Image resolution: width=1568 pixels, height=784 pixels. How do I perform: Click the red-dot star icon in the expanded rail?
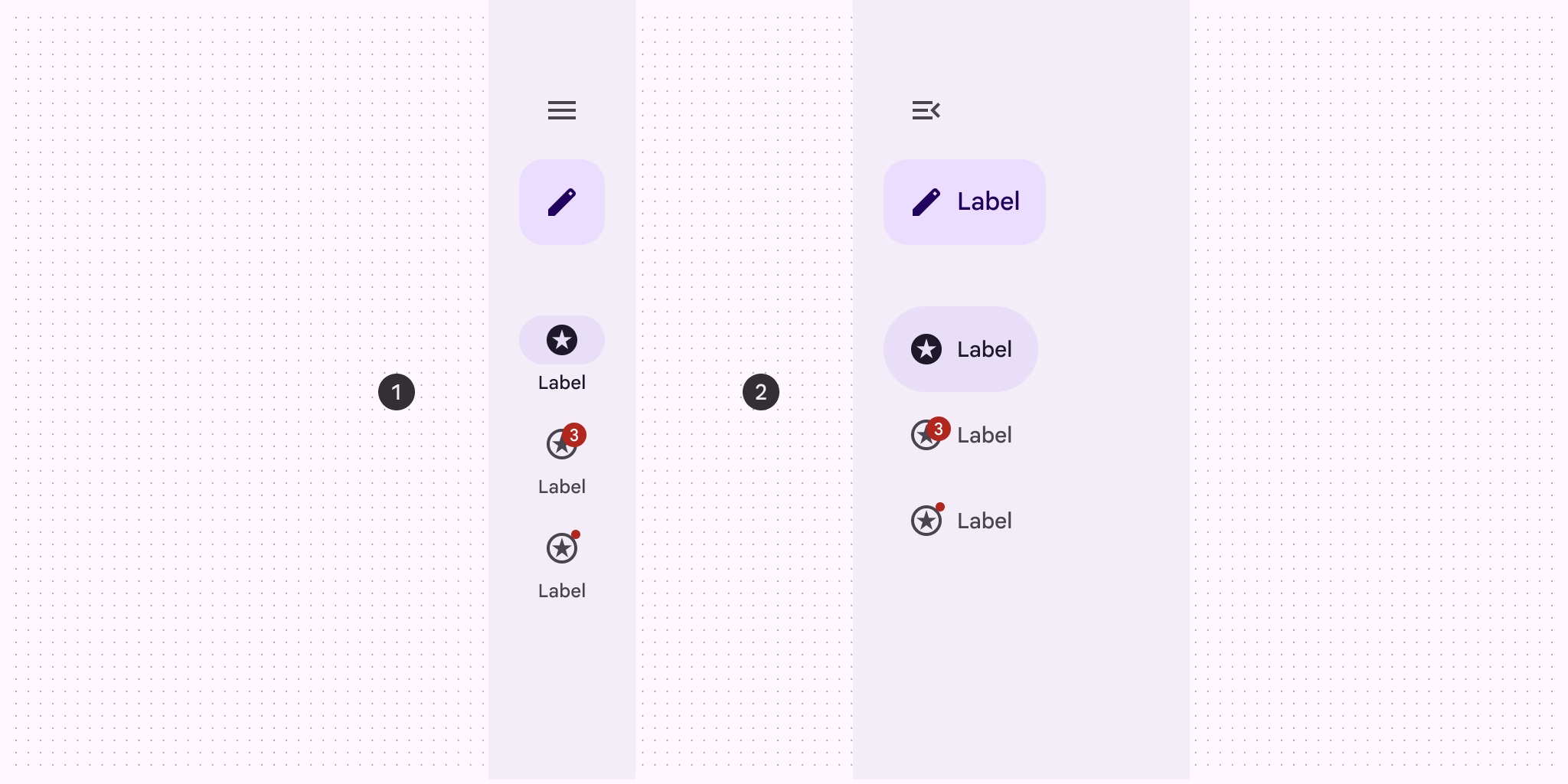[926, 521]
